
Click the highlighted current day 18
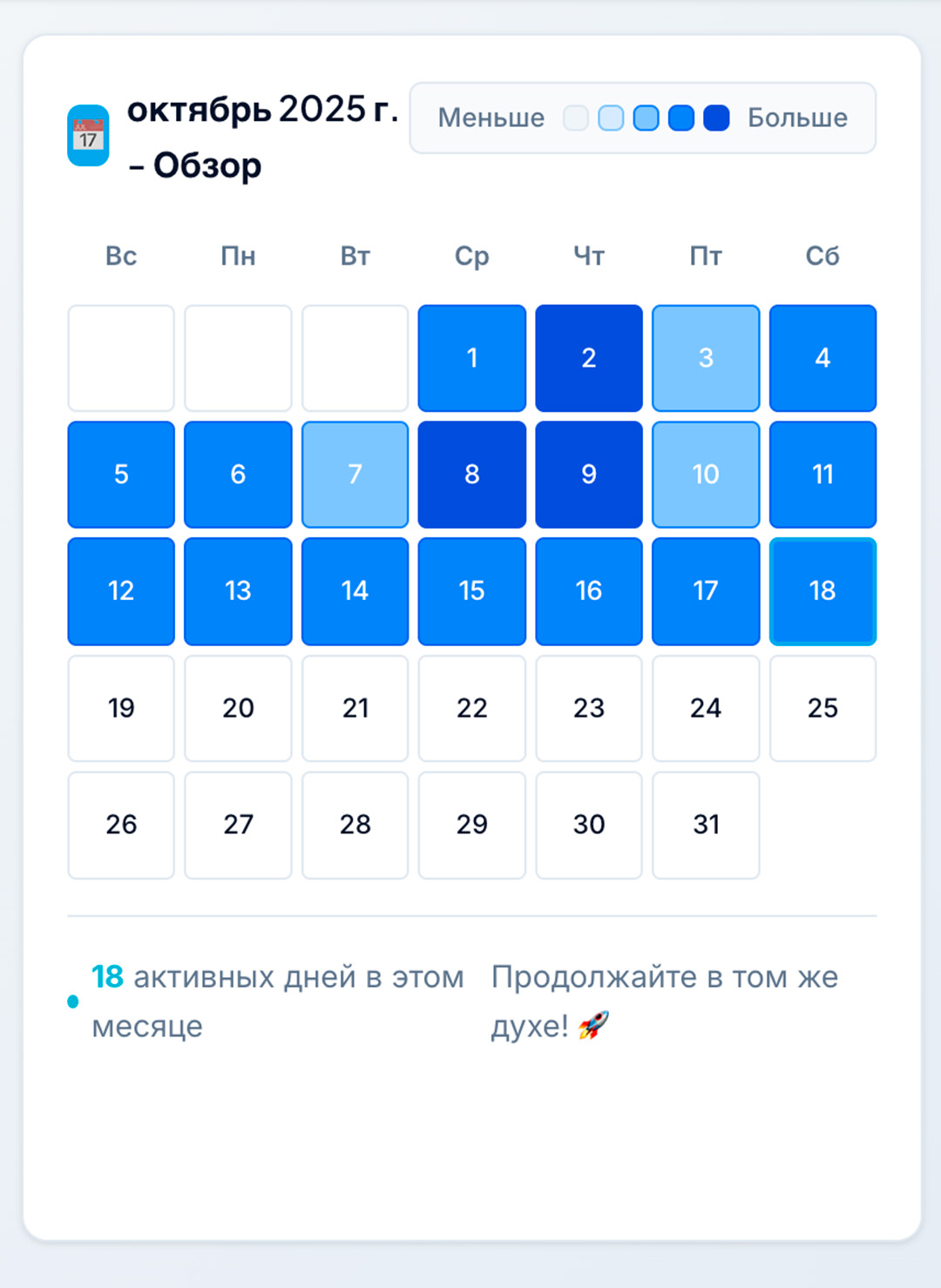pyautogui.click(x=823, y=591)
